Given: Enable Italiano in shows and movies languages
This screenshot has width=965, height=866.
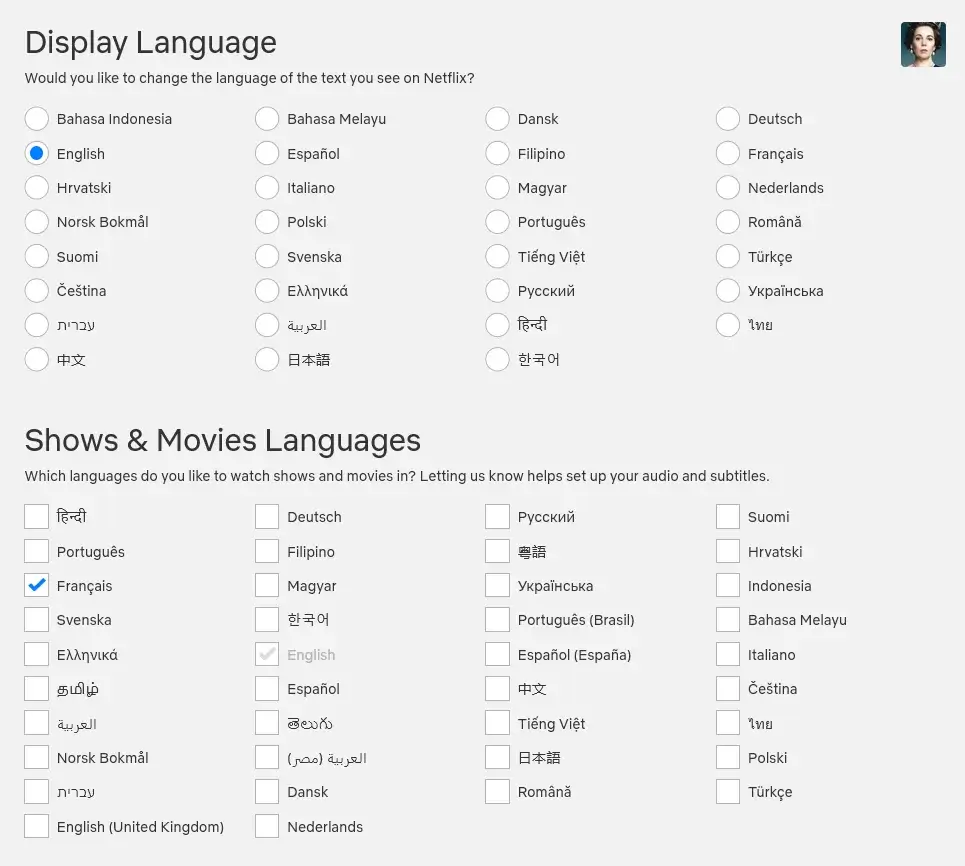Looking at the screenshot, I should (x=728, y=654).
